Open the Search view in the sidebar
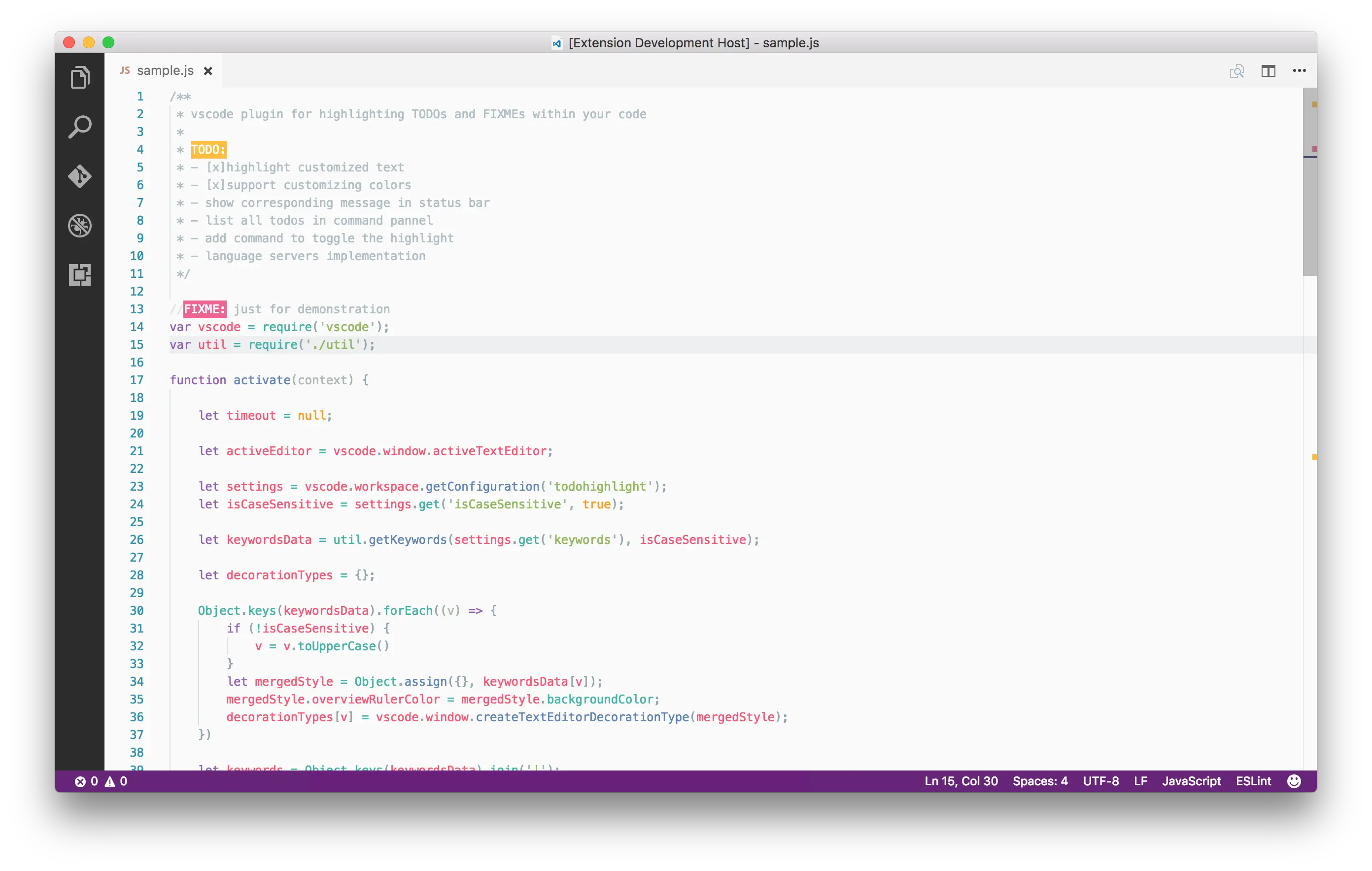The image size is (1372, 871). click(80, 127)
